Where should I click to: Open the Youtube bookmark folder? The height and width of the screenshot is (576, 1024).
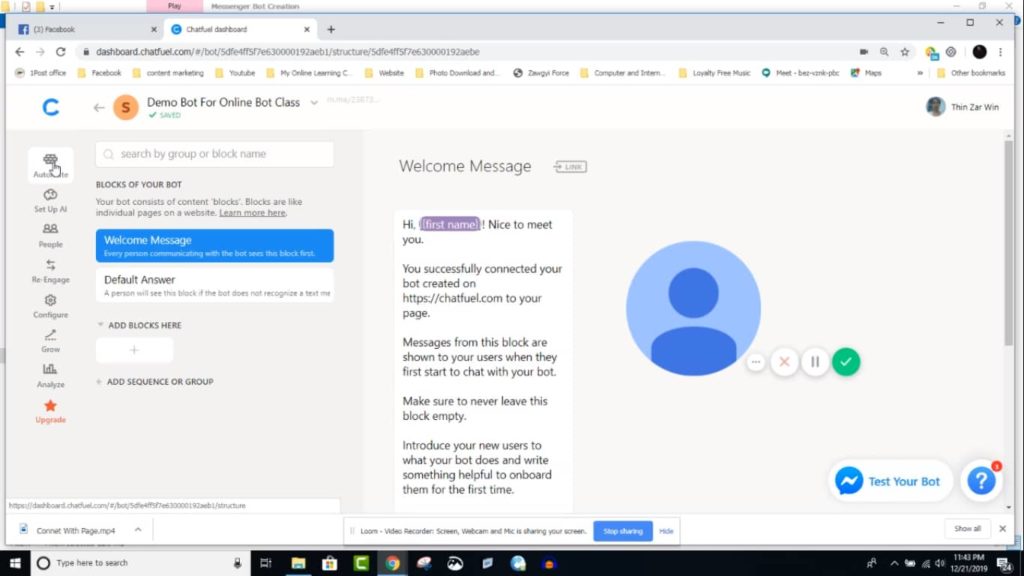pos(235,73)
